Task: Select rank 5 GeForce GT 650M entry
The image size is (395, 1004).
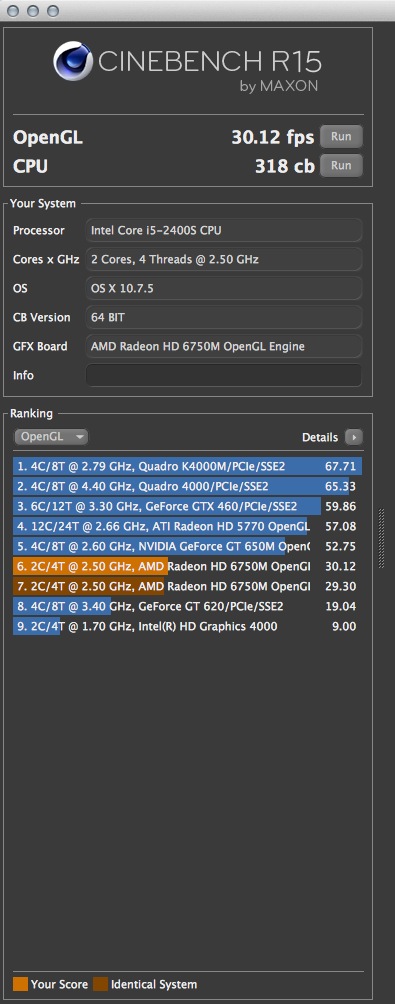Action: point(188,546)
